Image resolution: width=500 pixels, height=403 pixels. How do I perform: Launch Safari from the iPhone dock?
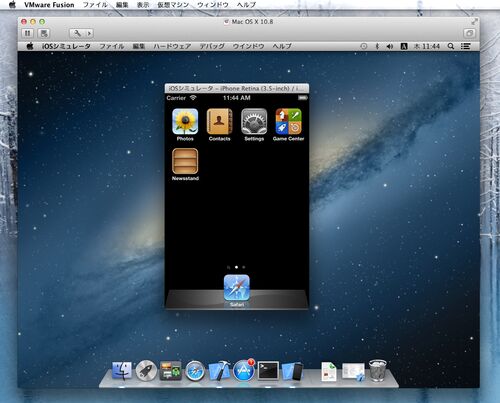coord(237,288)
